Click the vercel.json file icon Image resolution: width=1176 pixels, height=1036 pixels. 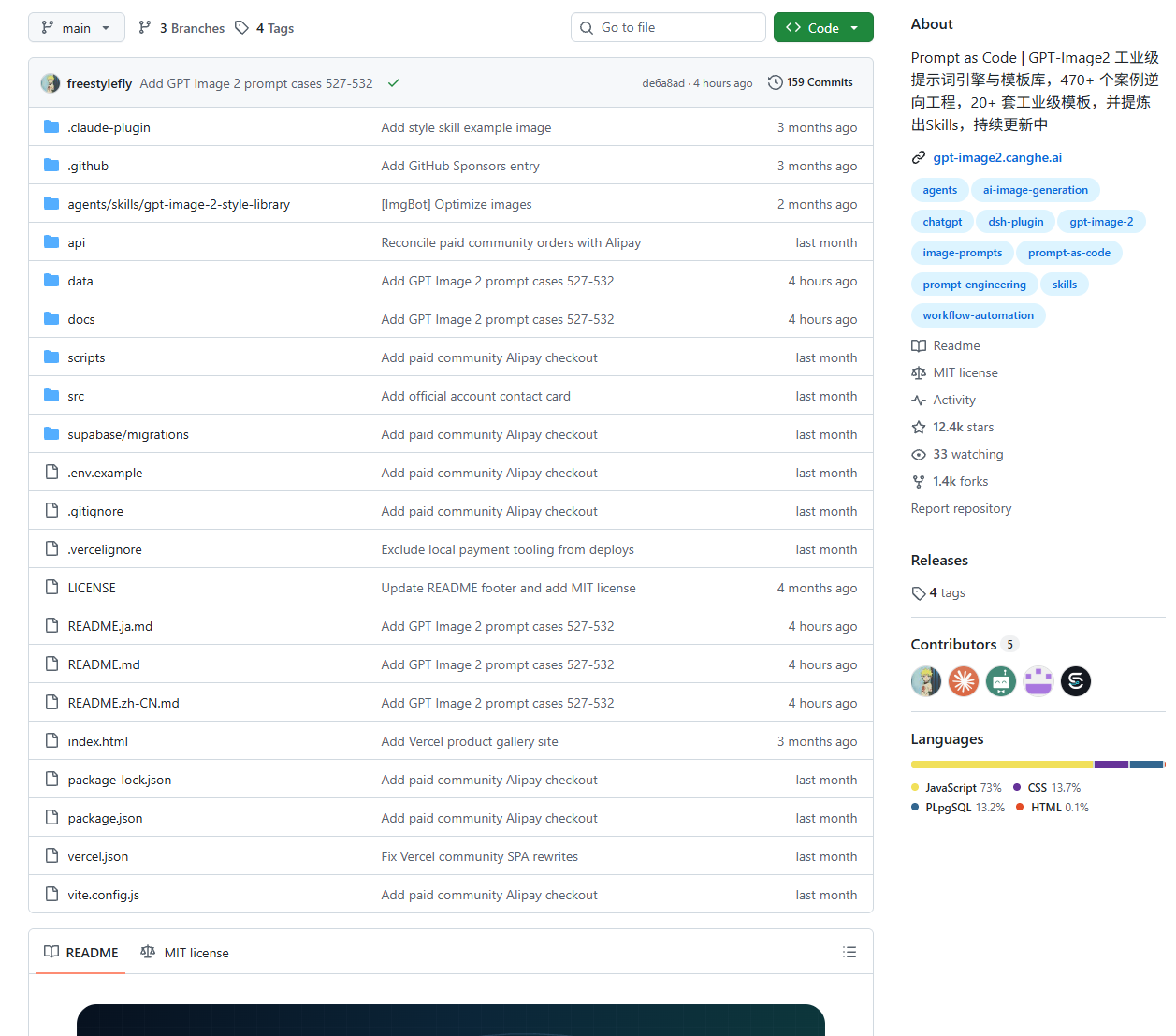coord(51,856)
